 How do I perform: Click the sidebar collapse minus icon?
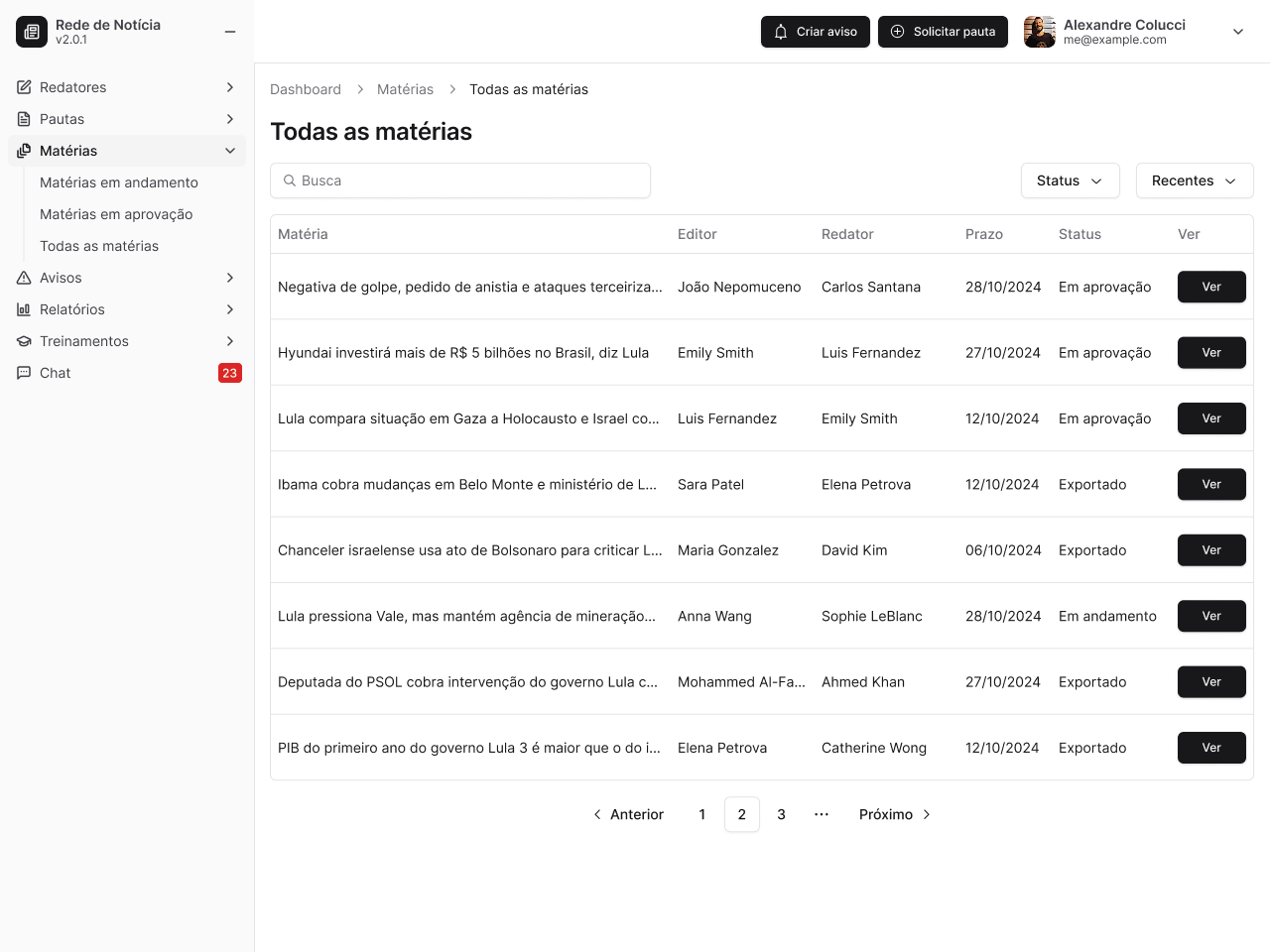pyautogui.click(x=230, y=31)
